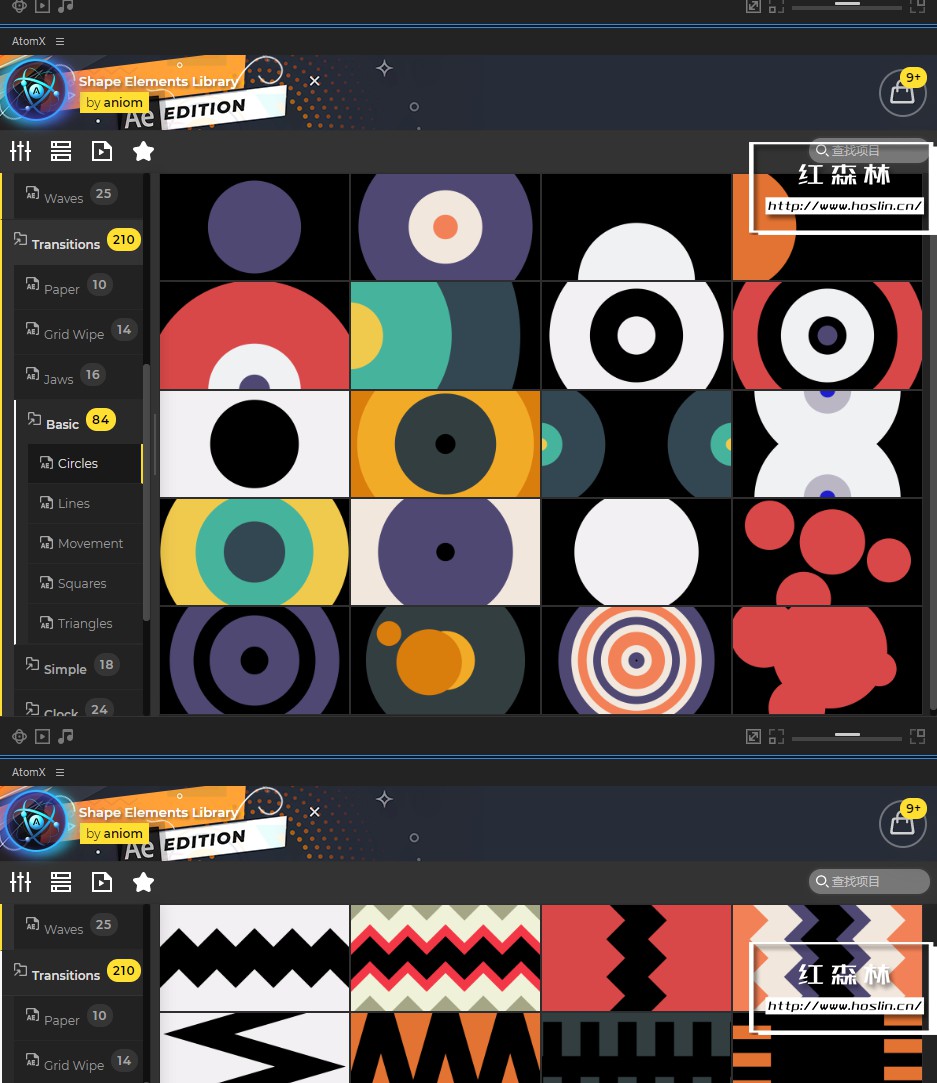Select red ring with white and purple center thumbnail

click(827, 335)
